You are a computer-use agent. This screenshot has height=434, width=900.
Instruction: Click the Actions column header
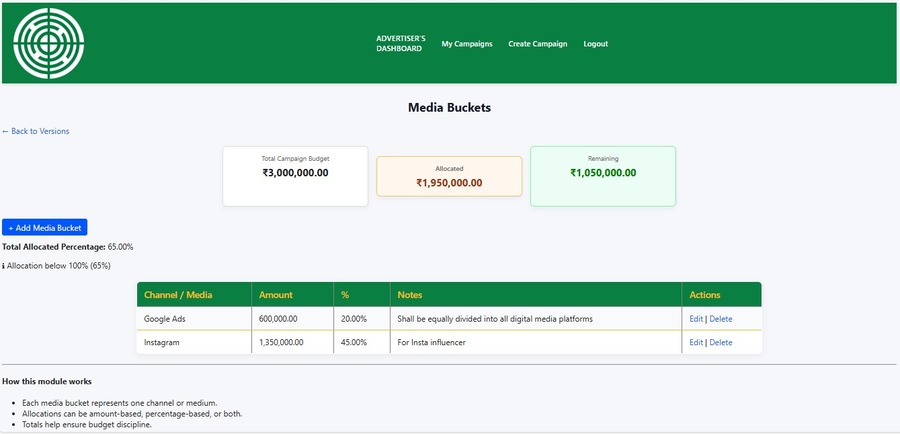pos(705,294)
